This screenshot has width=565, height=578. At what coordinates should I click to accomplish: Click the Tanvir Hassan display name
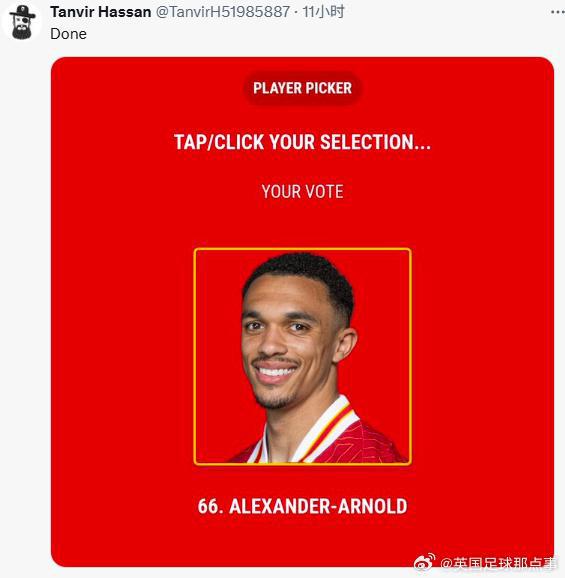coord(101,12)
